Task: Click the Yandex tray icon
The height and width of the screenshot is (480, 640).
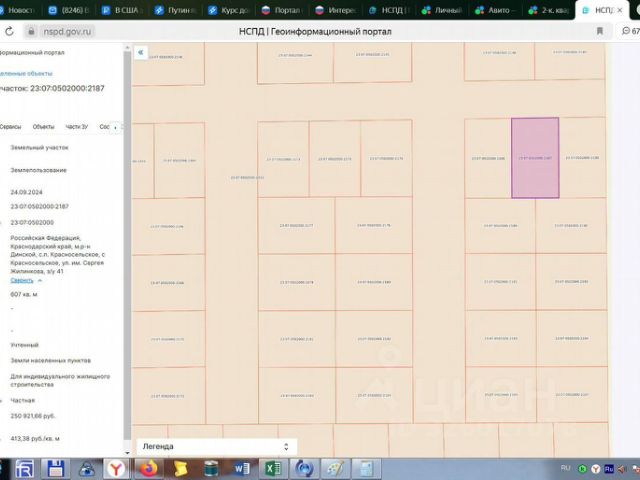Action: tap(596, 469)
